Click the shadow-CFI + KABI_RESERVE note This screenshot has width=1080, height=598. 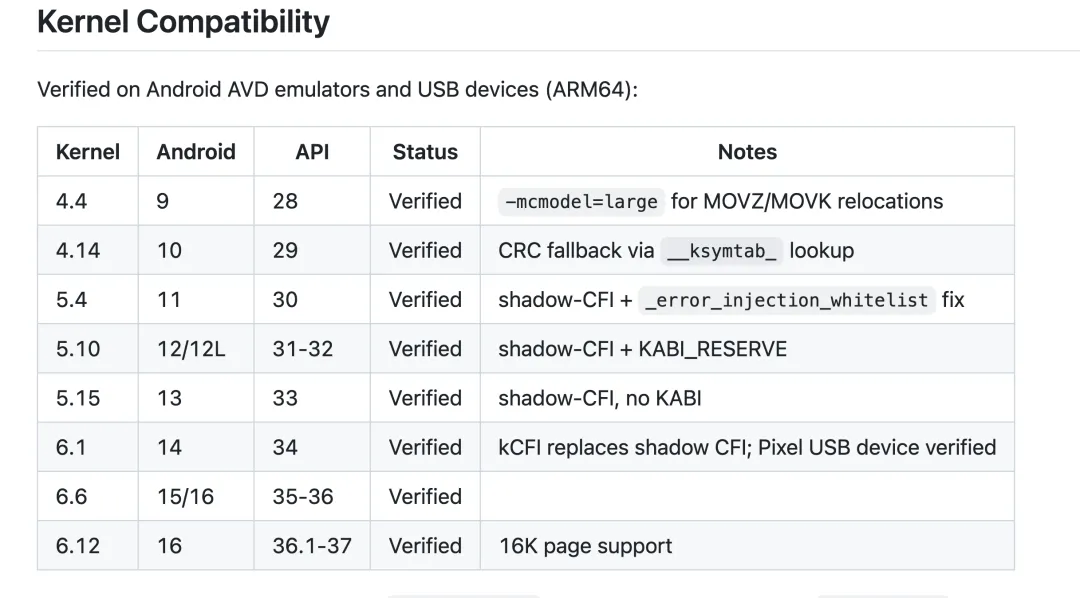point(642,349)
